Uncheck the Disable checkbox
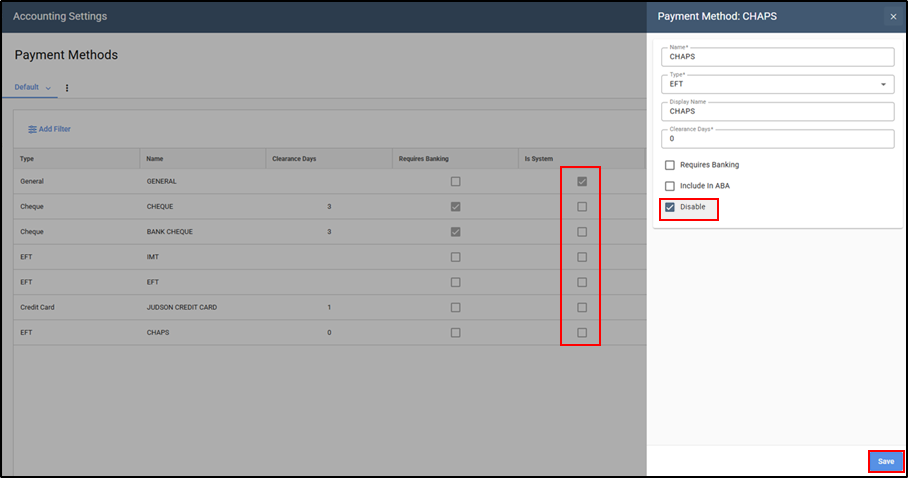 click(x=669, y=207)
